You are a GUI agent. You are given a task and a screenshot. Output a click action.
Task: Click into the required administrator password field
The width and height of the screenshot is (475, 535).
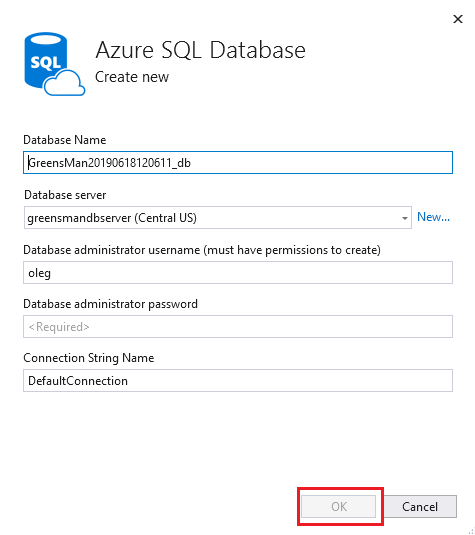pyautogui.click(x=238, y=327)
